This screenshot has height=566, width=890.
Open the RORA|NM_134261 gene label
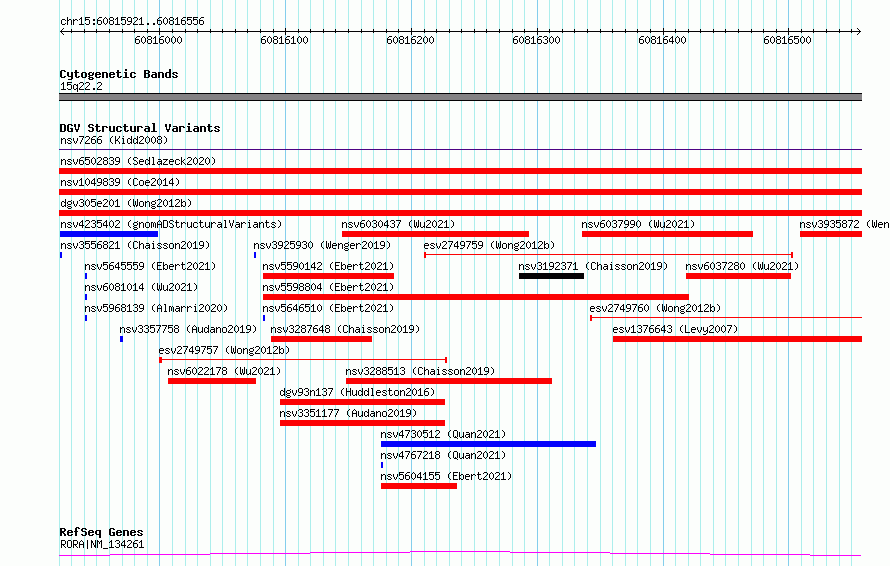tap(102, 544)
